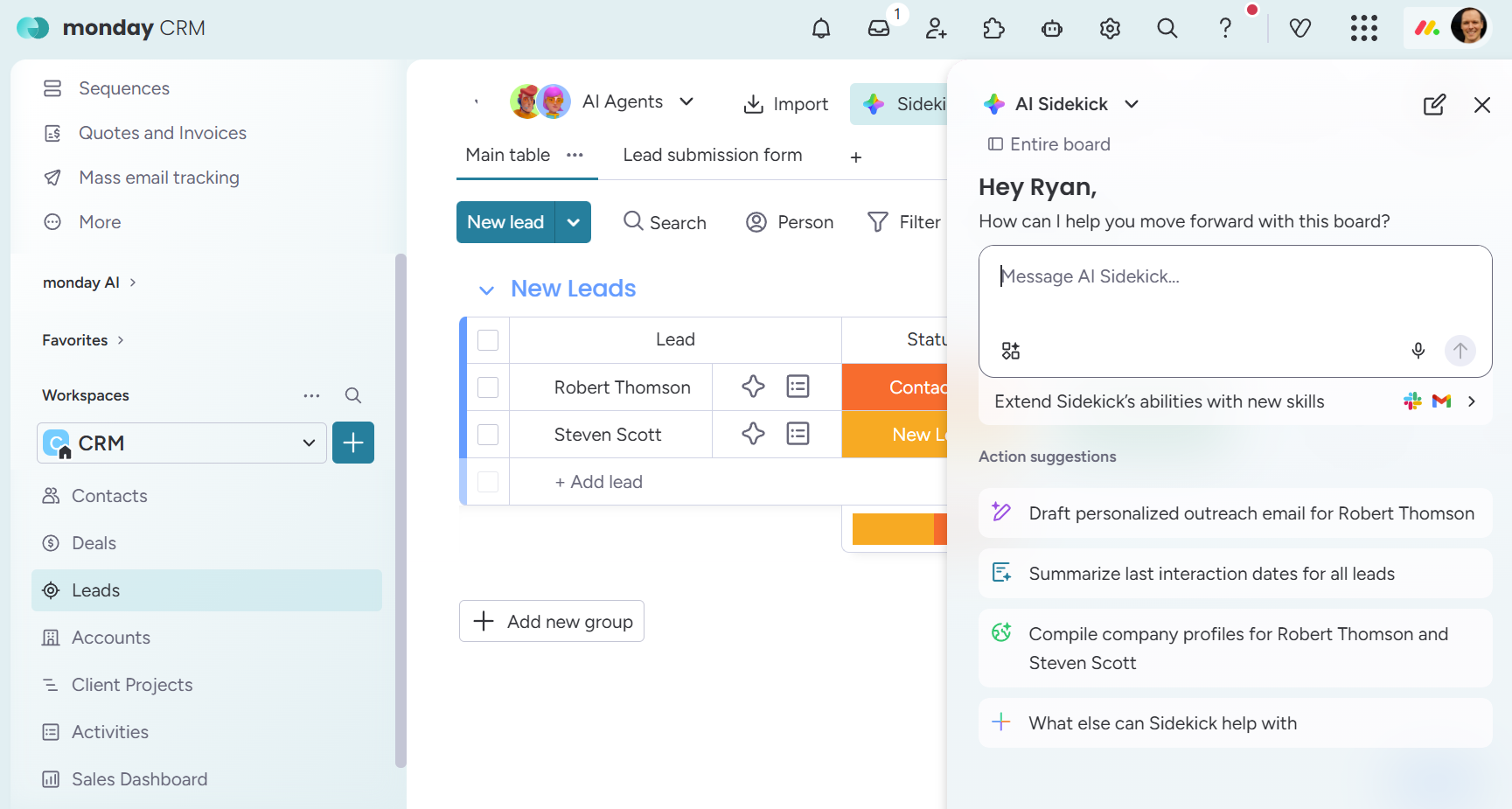Image resolution: width=1512 pixels, height=809 pixels.
Task: Open the board Search field
Action: 665,222
